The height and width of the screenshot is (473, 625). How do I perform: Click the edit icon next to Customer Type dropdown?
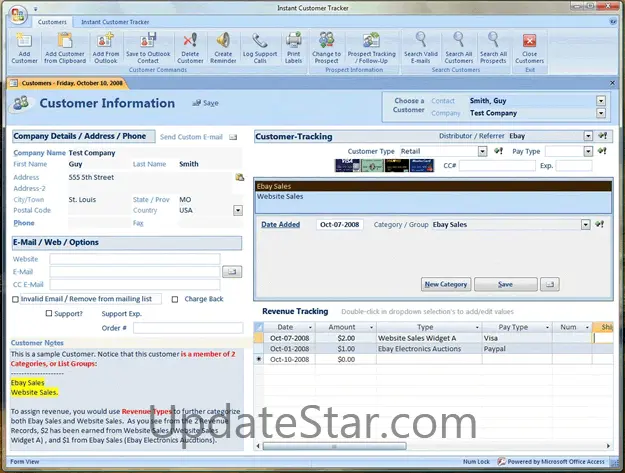498,151
